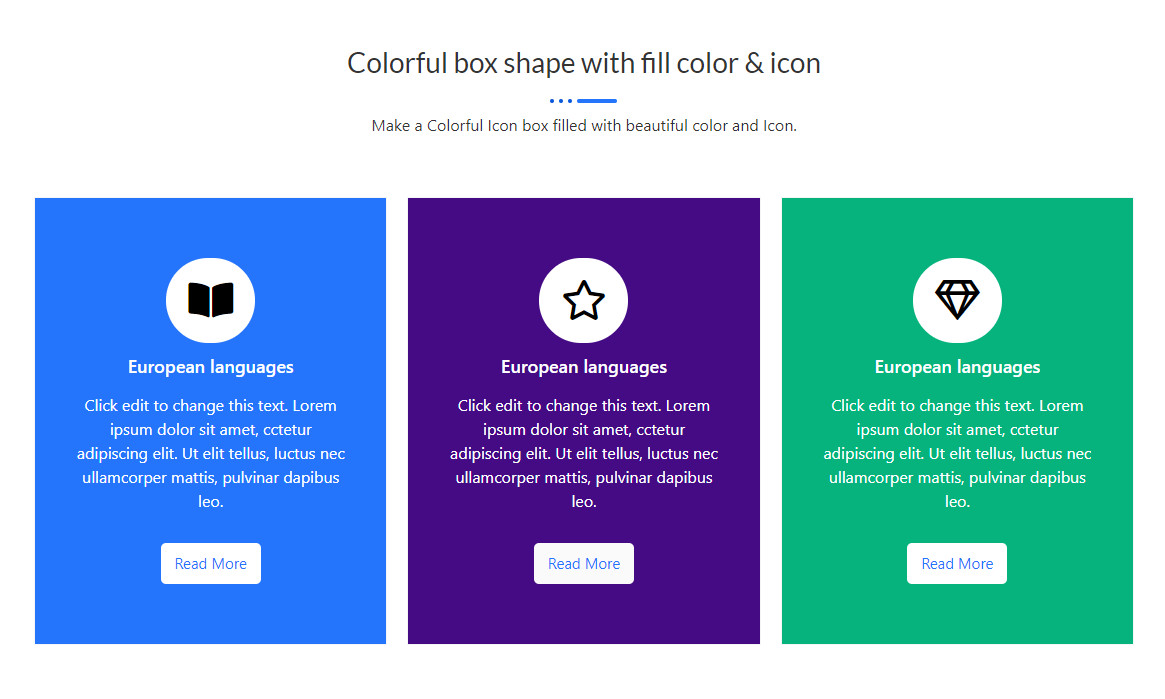This screenshot has width=1165, height=699.
Task: Click the subtitle 'Make a Colorful Icon box'
Action: pyautogui.click(x=584, y=126)
